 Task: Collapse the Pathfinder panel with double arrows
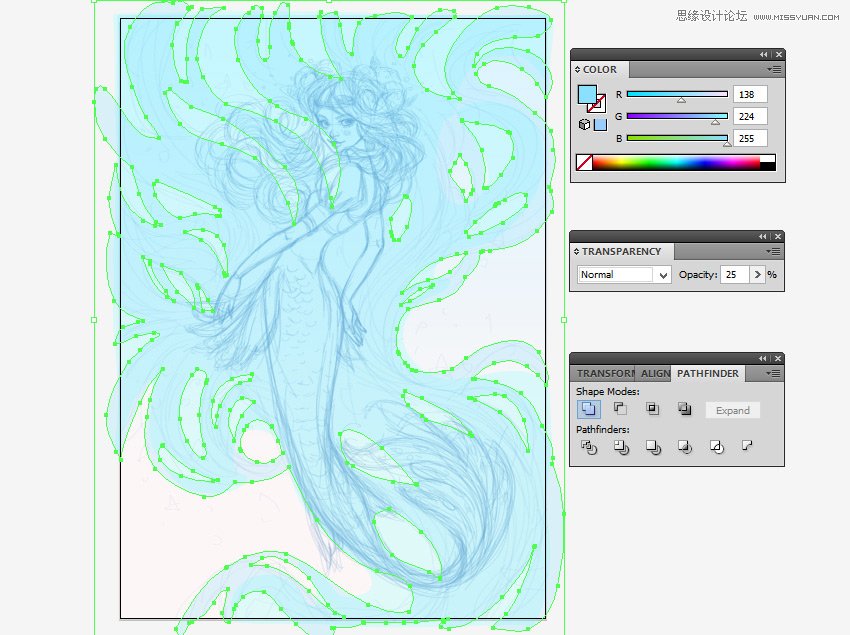(763, 358)
